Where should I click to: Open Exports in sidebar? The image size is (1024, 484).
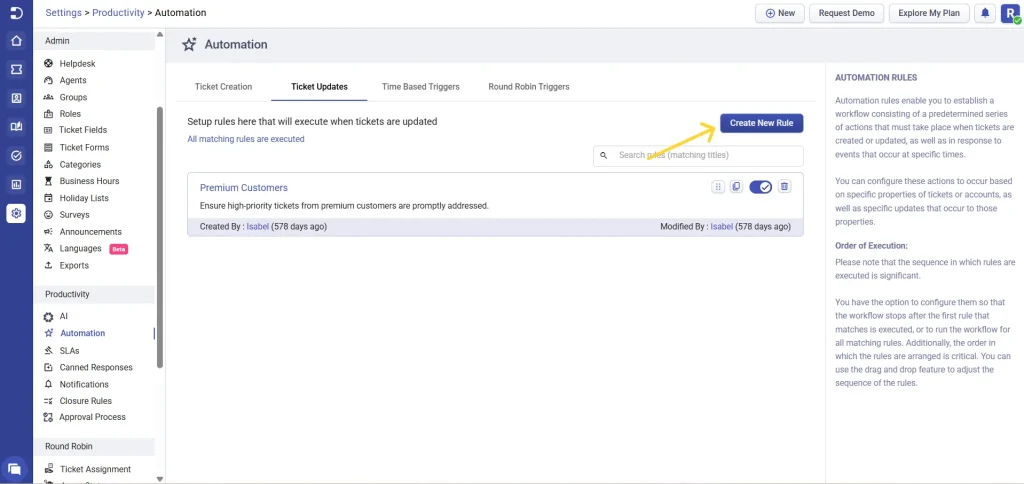click(74, 266)
